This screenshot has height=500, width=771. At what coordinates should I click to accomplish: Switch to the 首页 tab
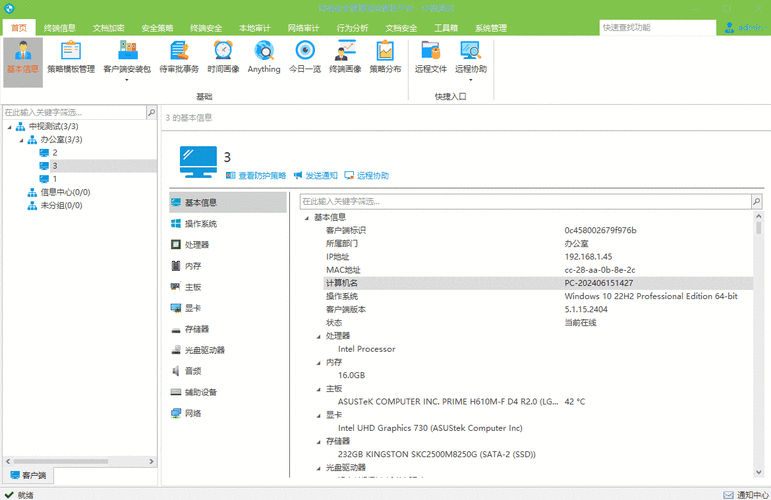coord(19,28)
